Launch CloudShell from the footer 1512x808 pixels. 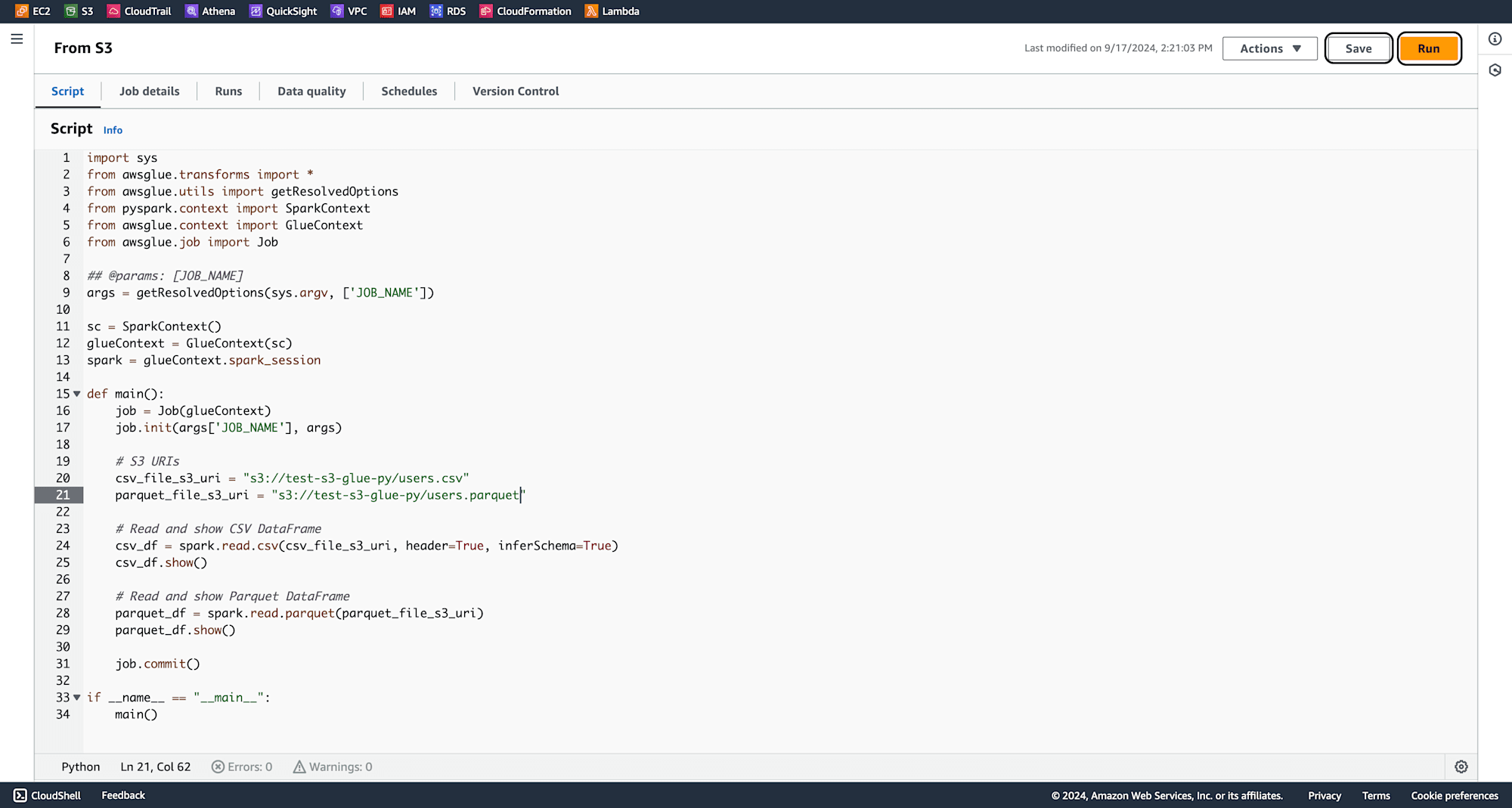48,795
